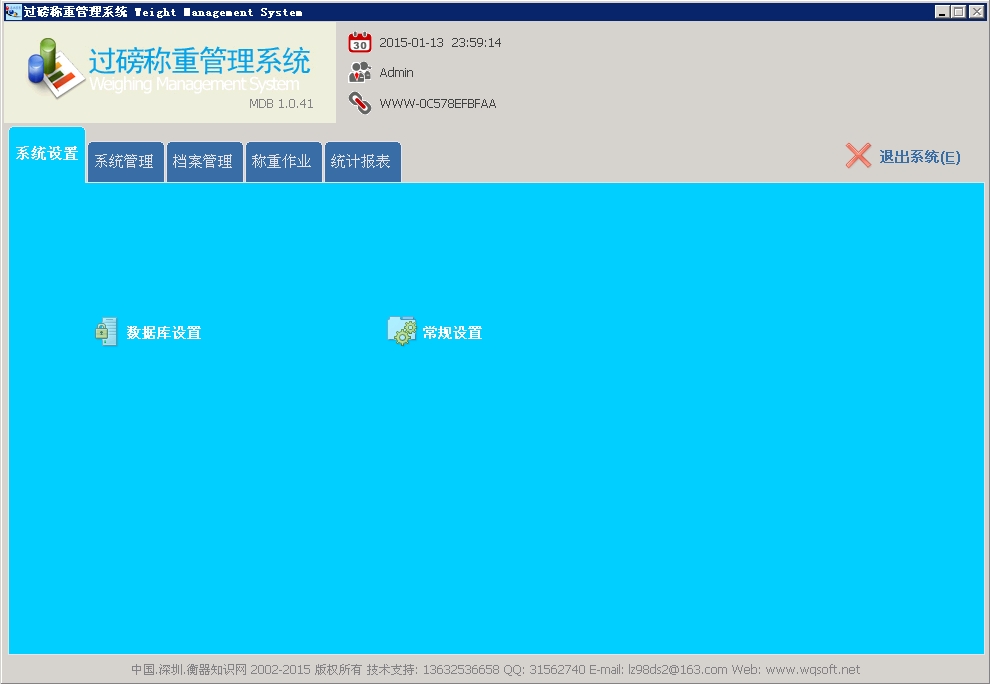Click the users icon next to Admin

click(360, 72)
